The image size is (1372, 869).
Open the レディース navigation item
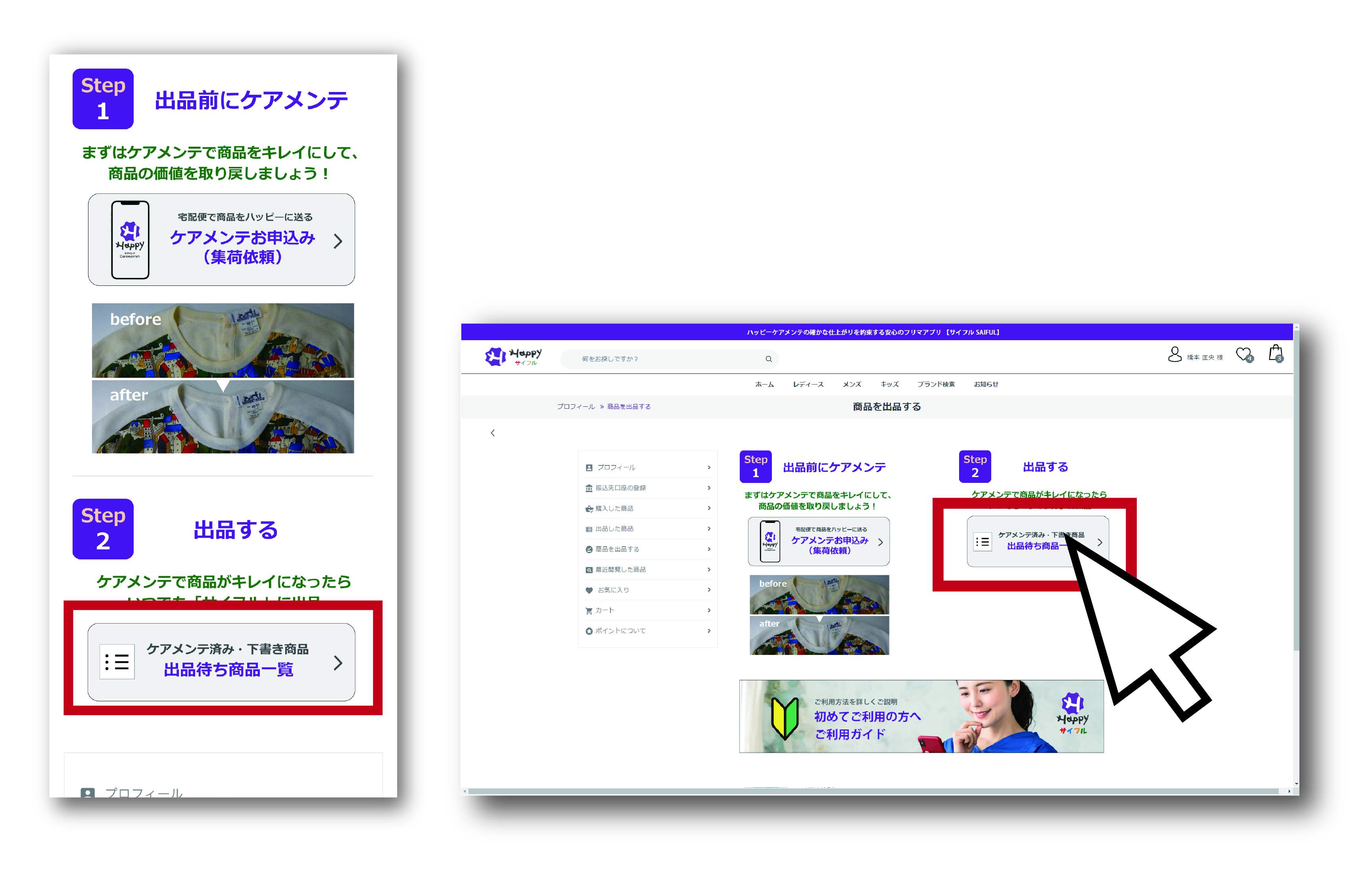(808, 385)
